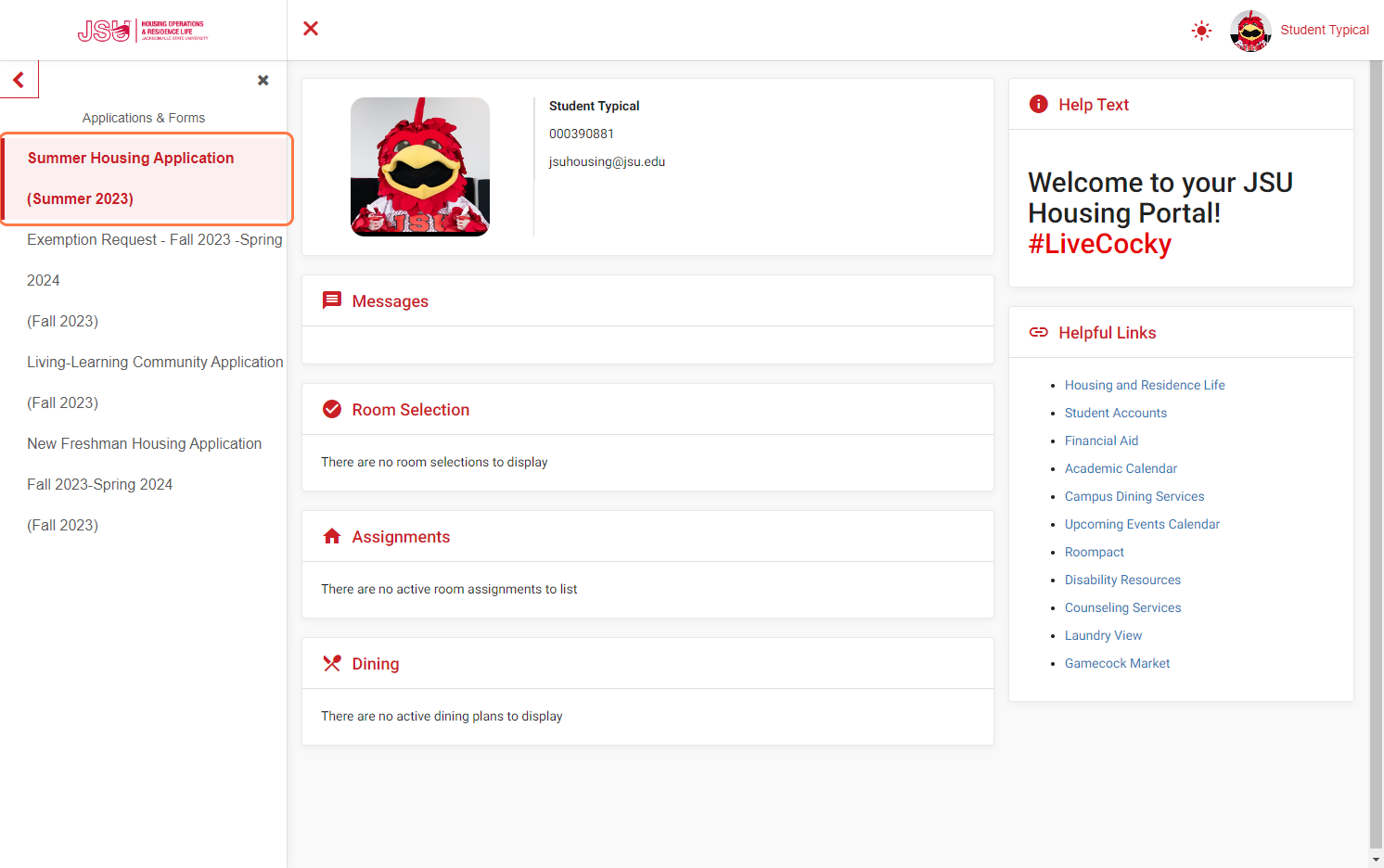Click the jsuhousing@jsu.edu email text
The height and width of the screenshot is (868, 1384).
point(607,161)
